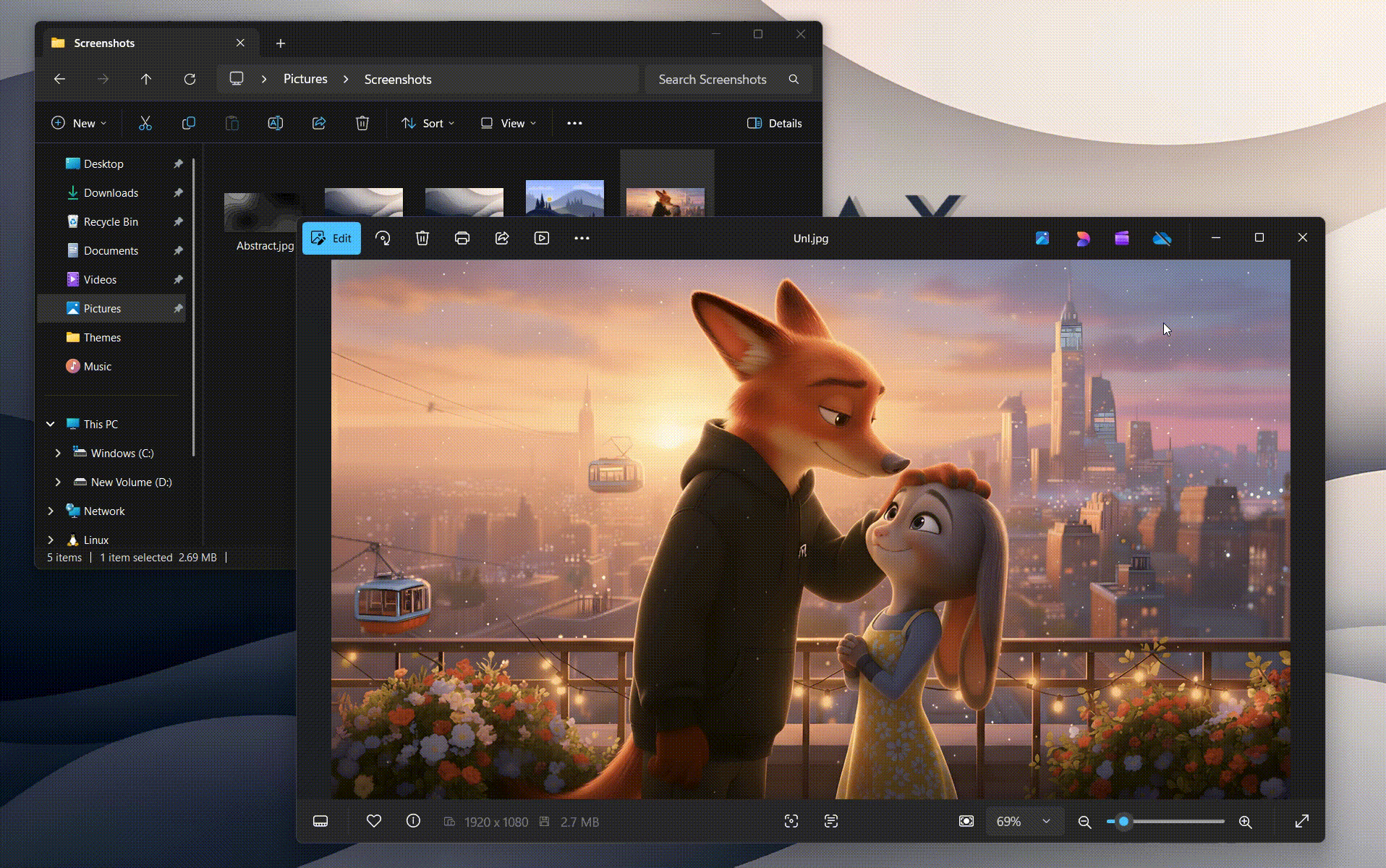The width and height of the screenshot is (1386, 868).
Task: Rotate the image in Photos toolbar
Action: click(383, 238)
